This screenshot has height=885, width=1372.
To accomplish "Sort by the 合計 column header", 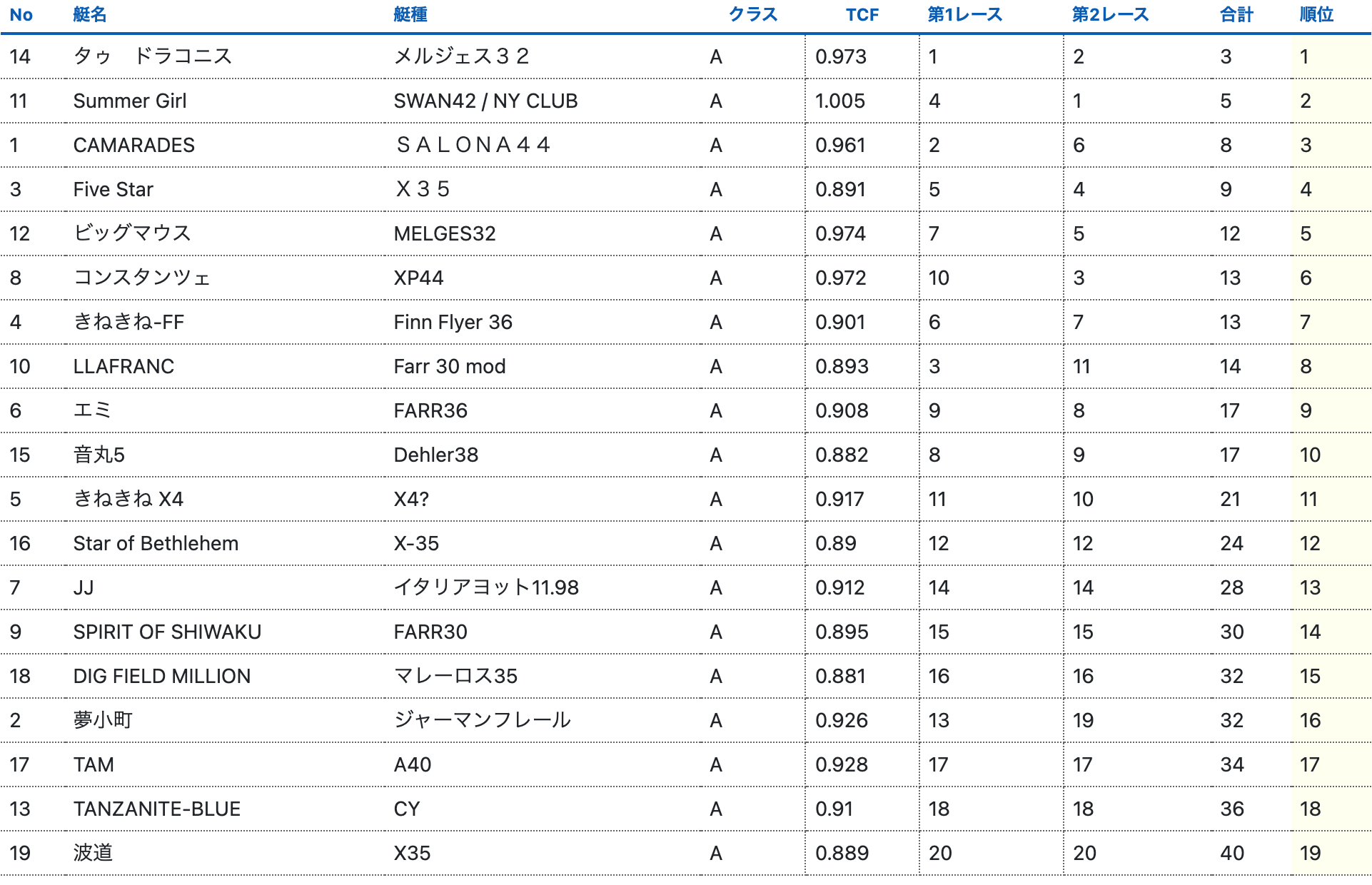I will 1236,15.
